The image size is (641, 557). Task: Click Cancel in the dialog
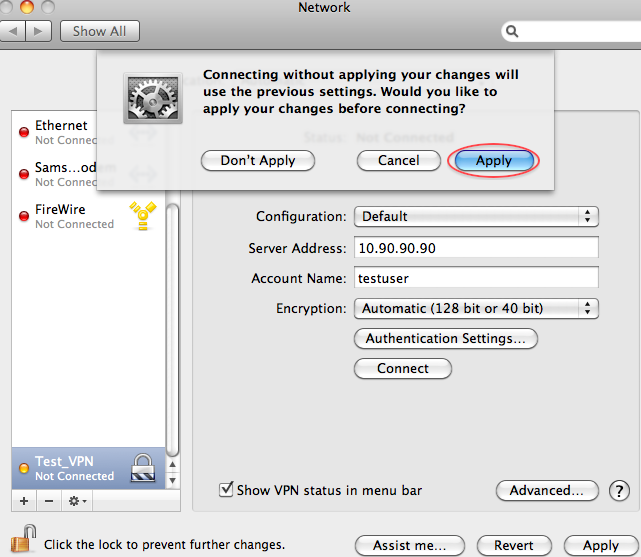(x=398, y=160)
